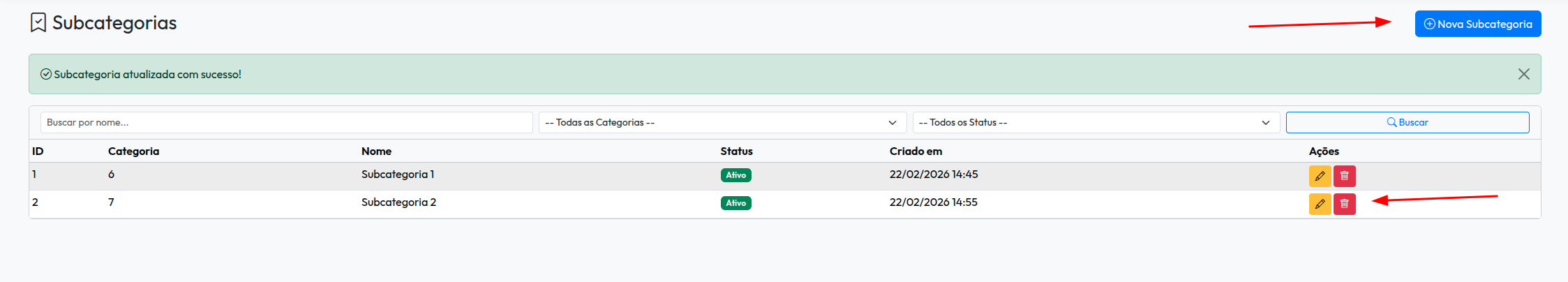1568x282 pixels.
Task: Click the Ativo badge for Subcategoria 2
Action: [x=736, y=203]
